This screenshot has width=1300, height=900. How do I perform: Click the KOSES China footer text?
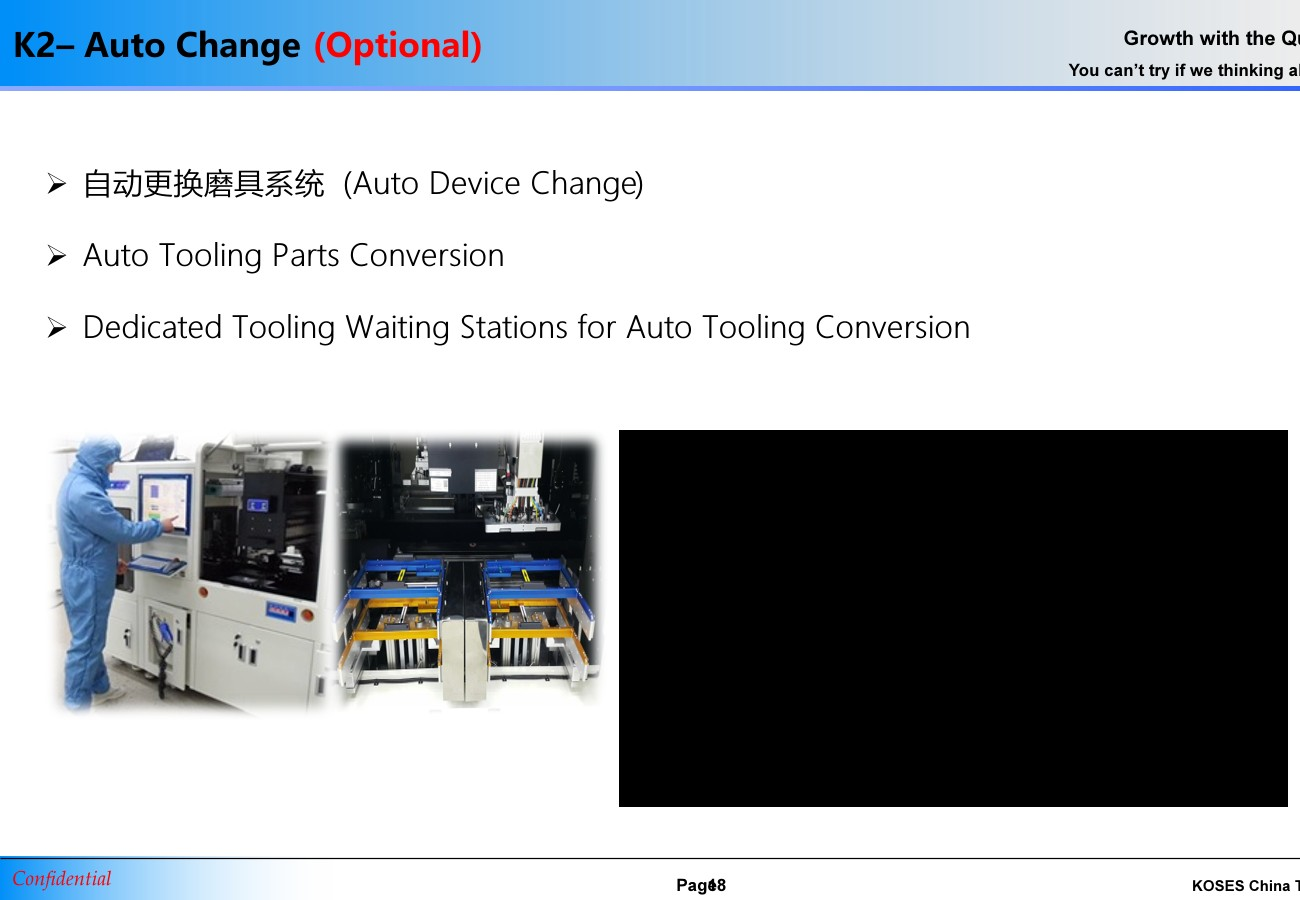point(1244,886)
